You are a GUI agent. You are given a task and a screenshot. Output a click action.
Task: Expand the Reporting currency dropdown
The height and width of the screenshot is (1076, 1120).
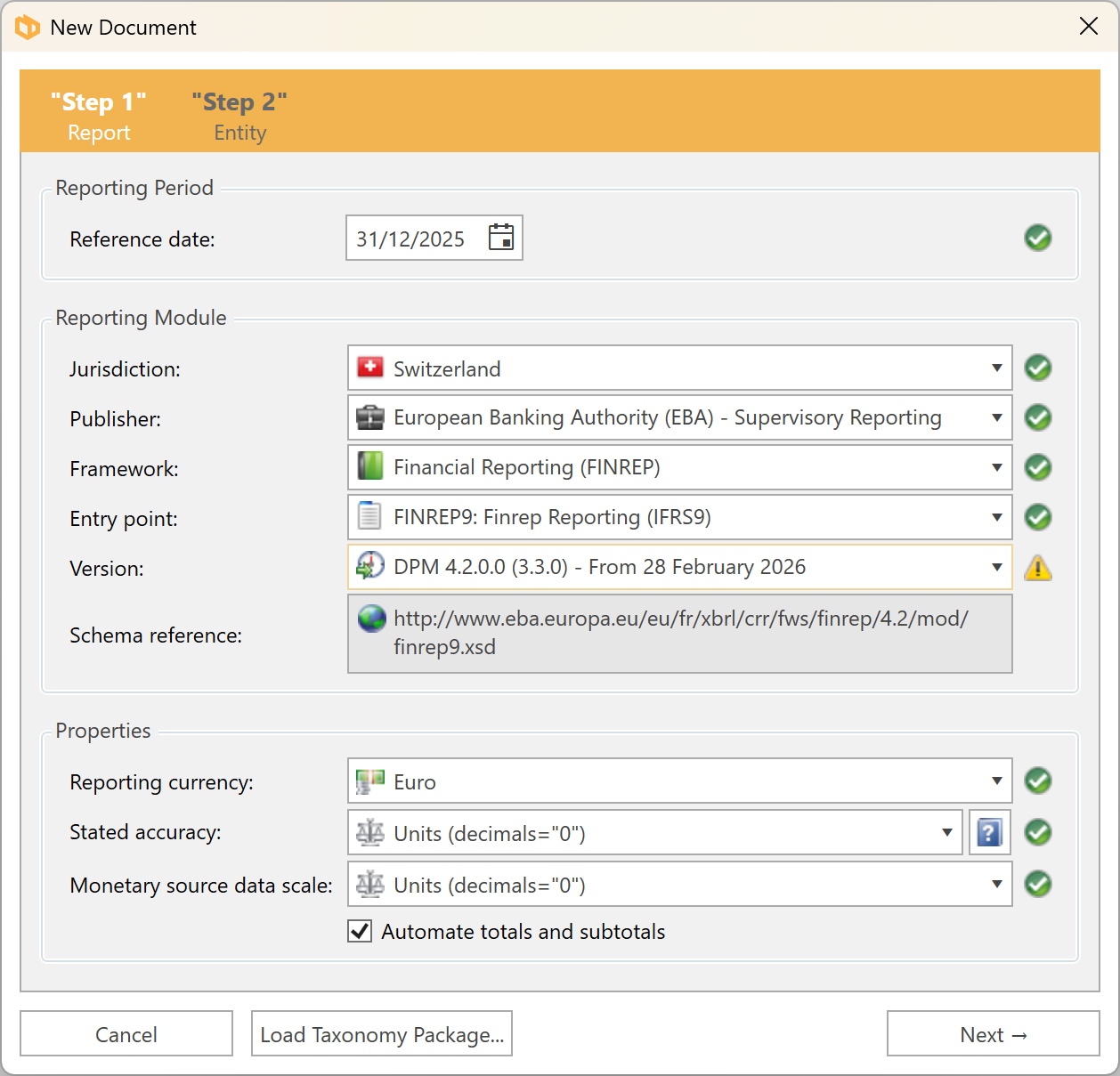tap(996, 781)
